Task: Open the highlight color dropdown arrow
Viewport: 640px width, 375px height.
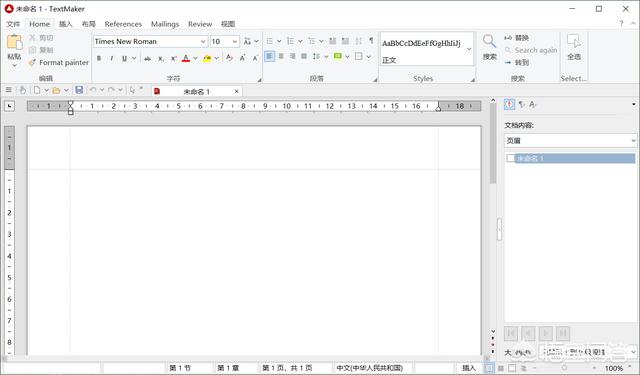Action: coord(217,58)
